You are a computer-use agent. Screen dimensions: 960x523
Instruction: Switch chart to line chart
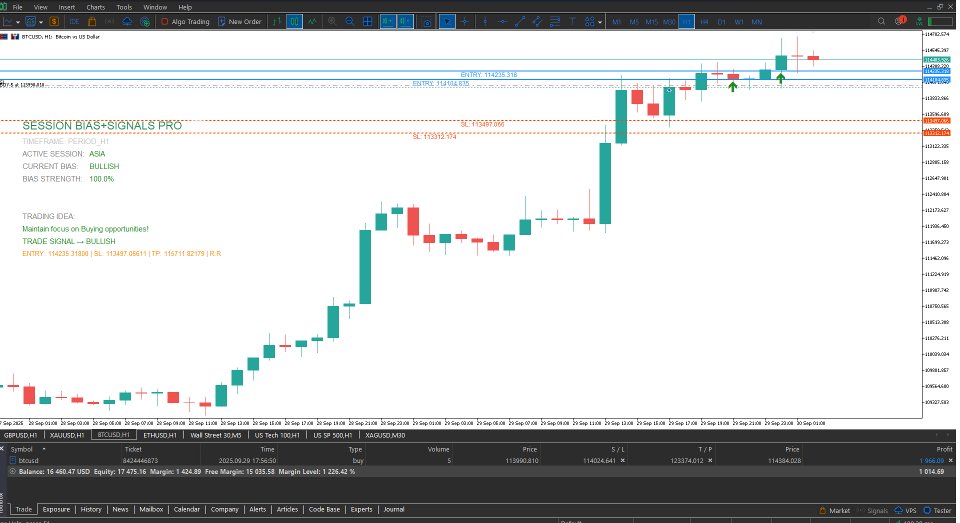[313, 21]
